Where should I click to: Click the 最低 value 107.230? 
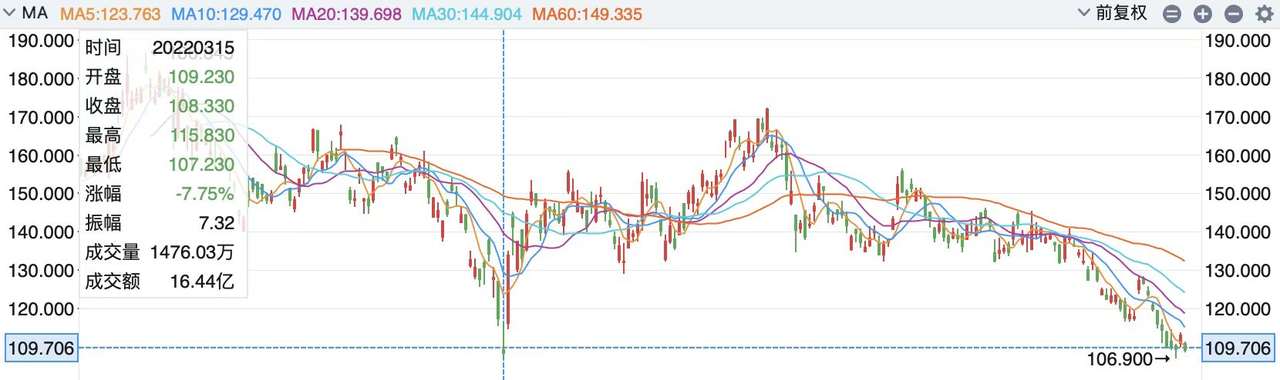click(203, 164)
